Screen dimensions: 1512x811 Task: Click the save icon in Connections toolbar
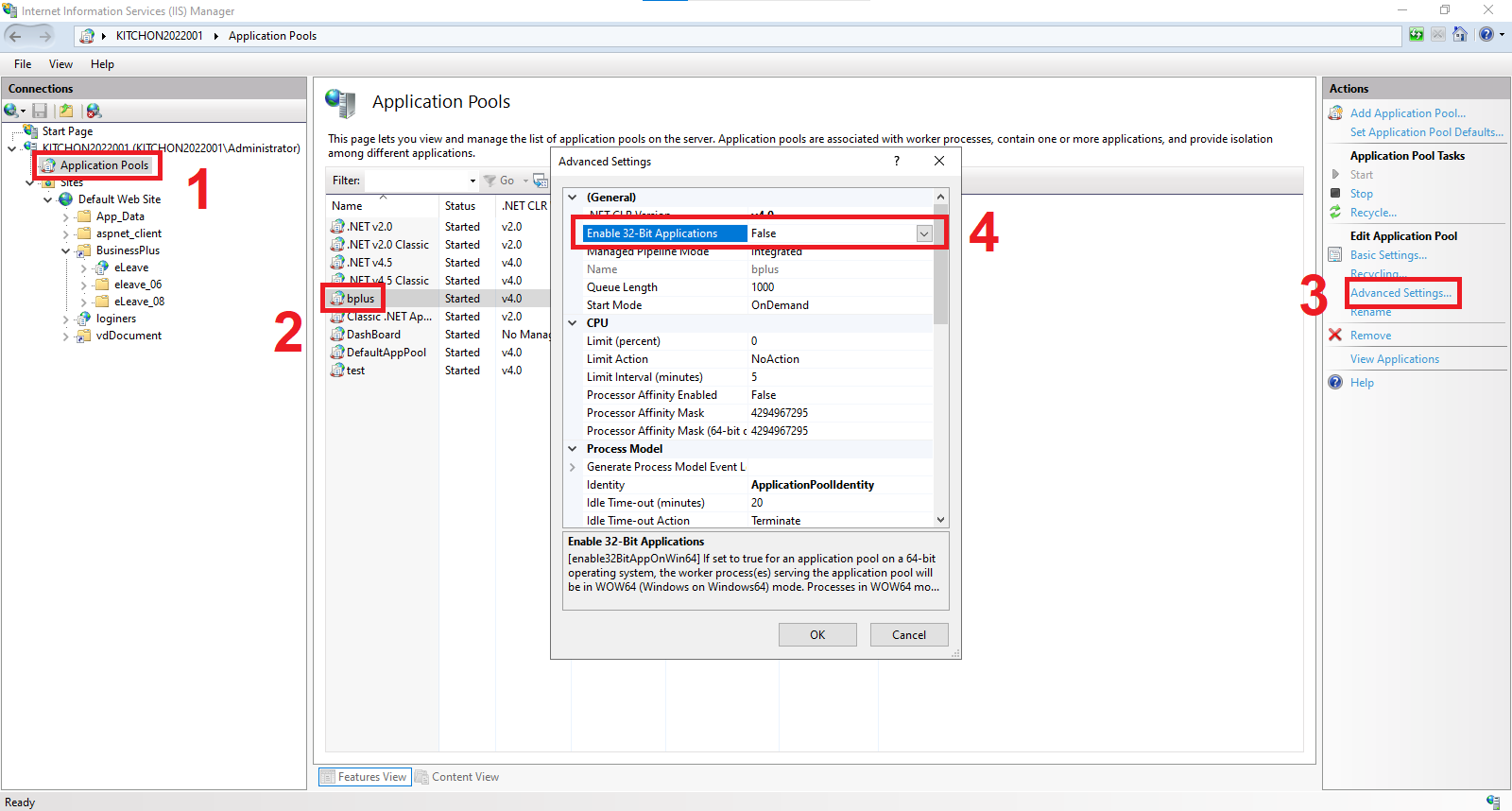coord(40,111)
